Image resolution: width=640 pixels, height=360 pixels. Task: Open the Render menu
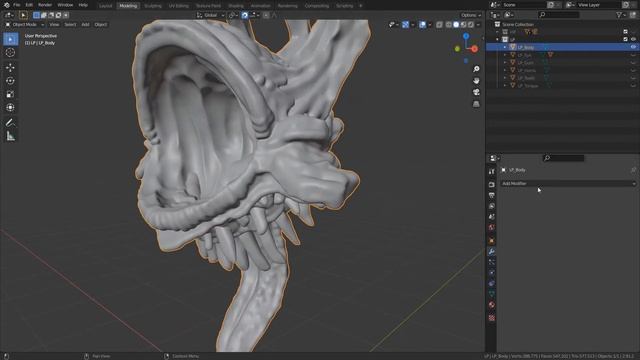click(45, 5)
